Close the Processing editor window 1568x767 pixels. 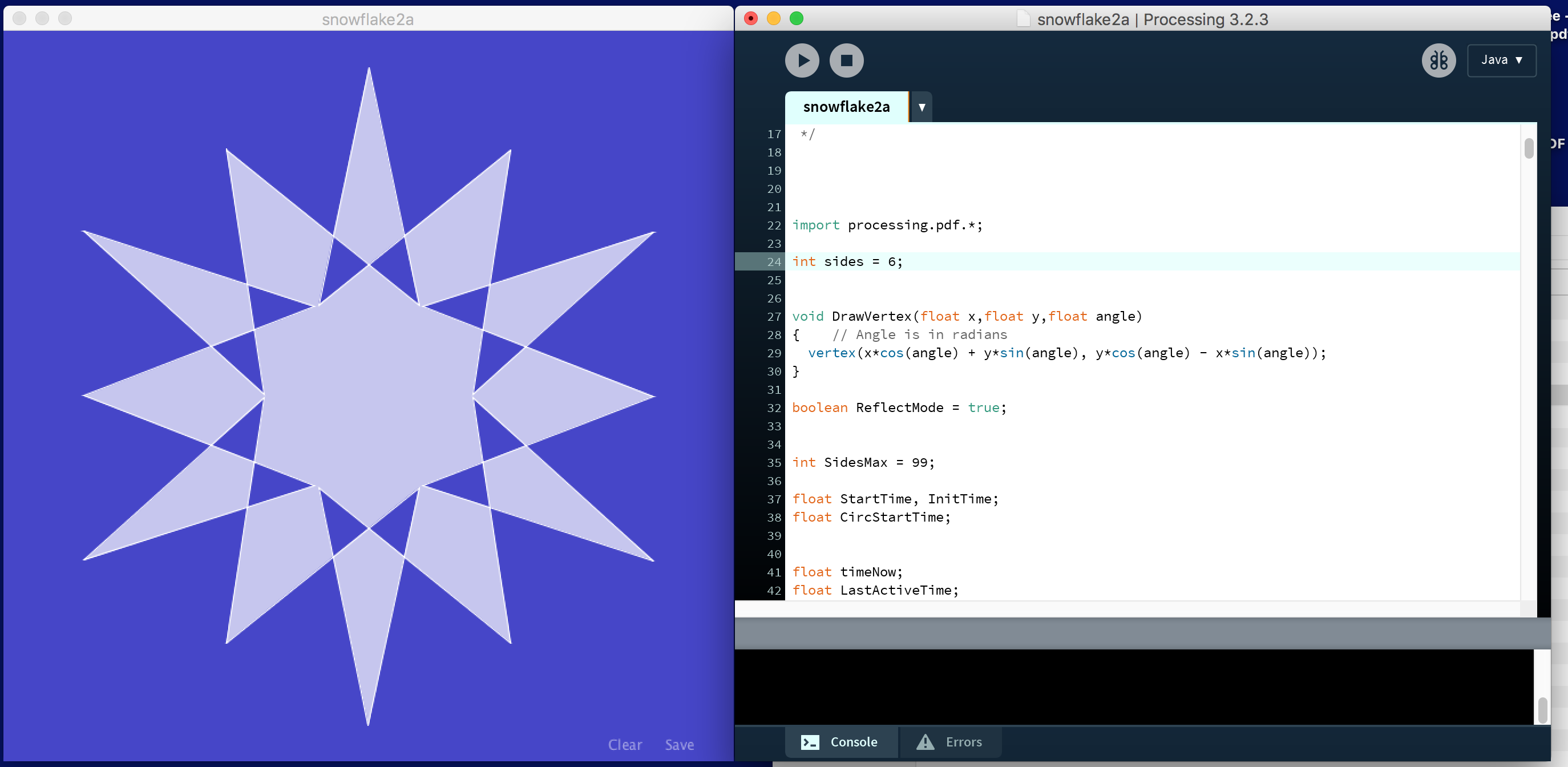751,19
